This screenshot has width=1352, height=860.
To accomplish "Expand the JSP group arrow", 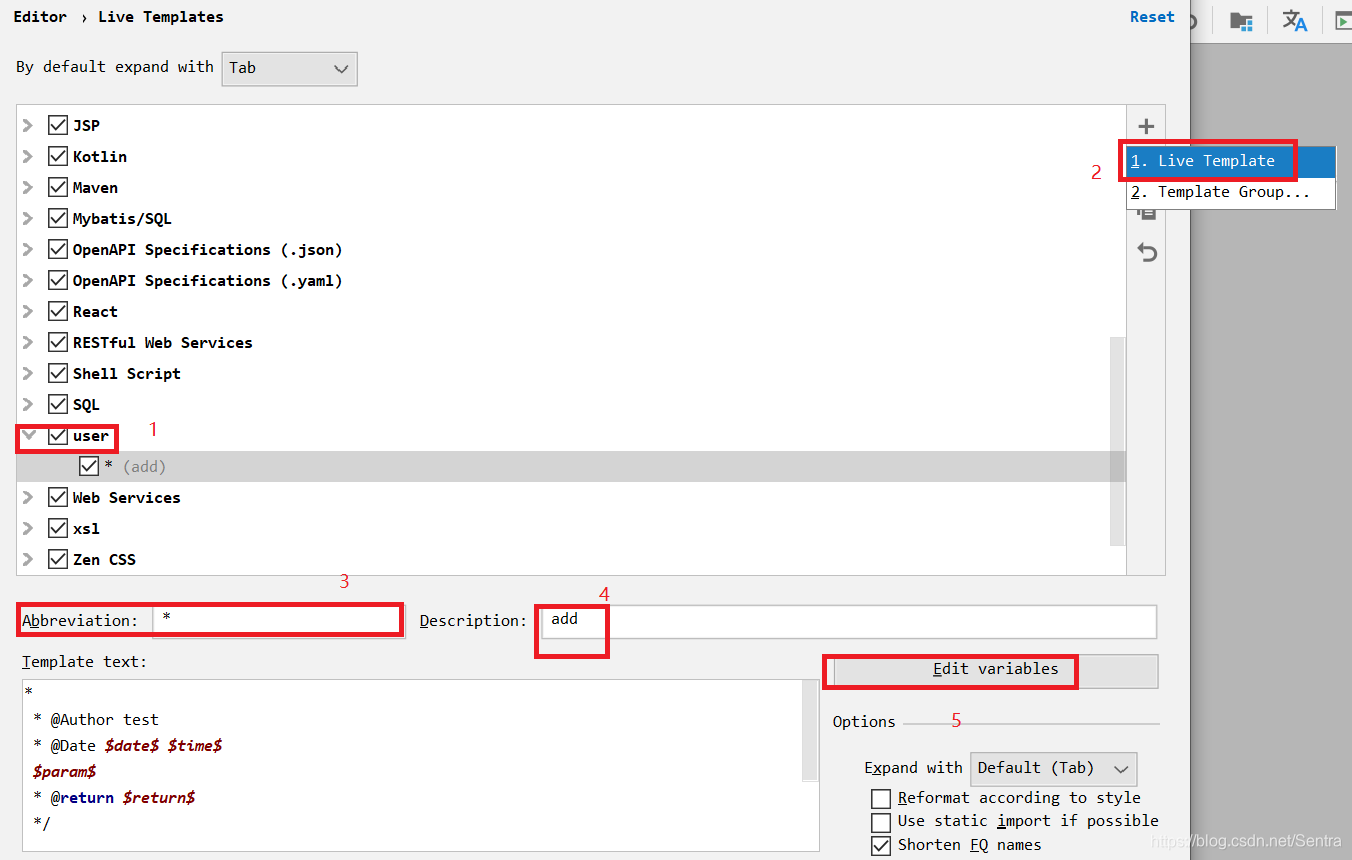I will pos(28,125).
